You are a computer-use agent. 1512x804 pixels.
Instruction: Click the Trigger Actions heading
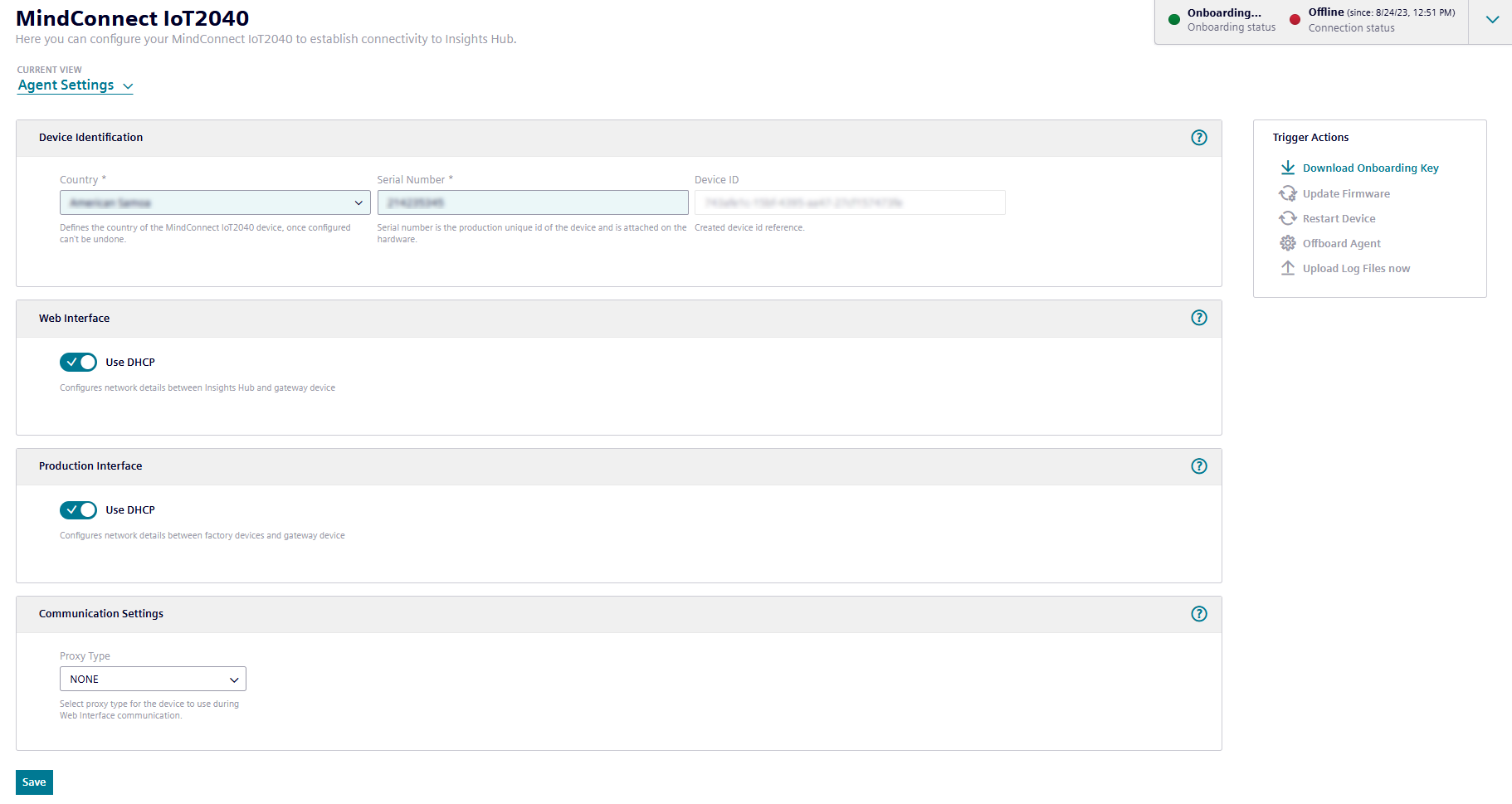(1310, 138)
